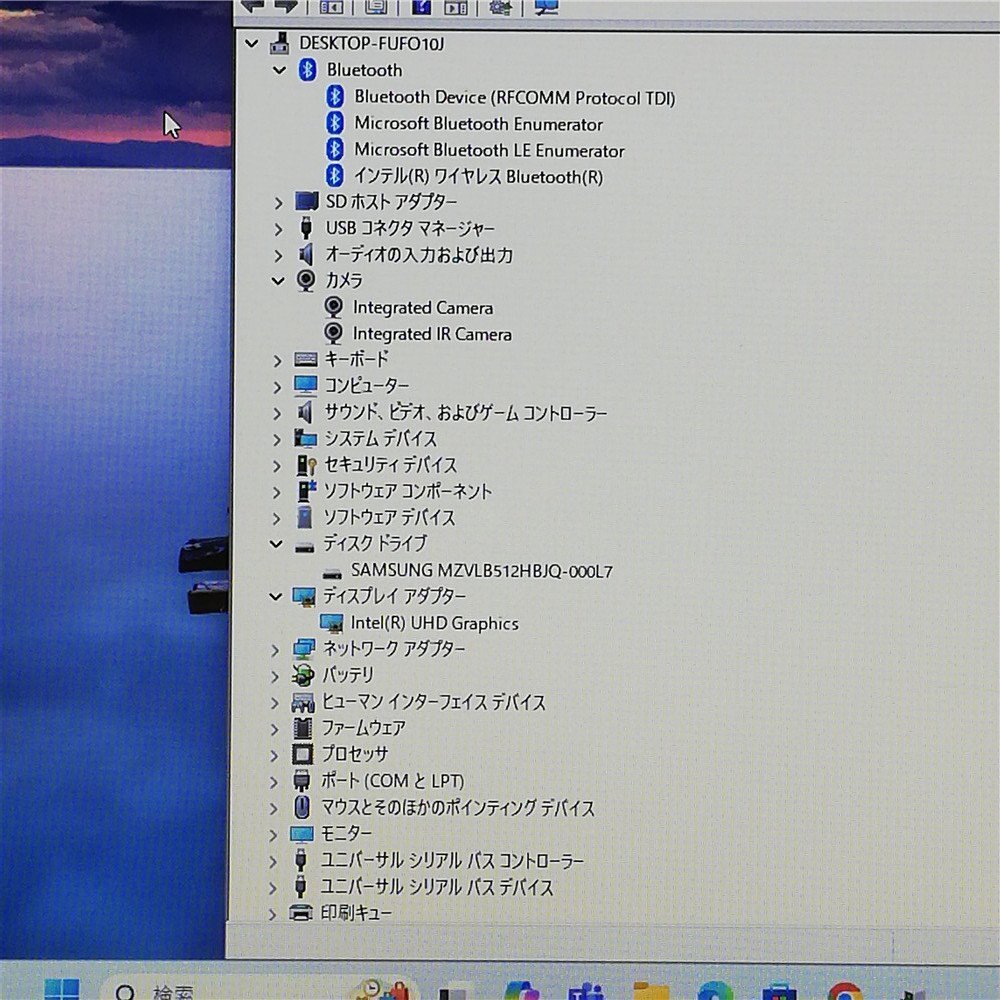Viewport: 1000px width, 1000px height.
Task: Click the Show/Hide Console Tree toolbar icon
Action: [x=331, y=8]
